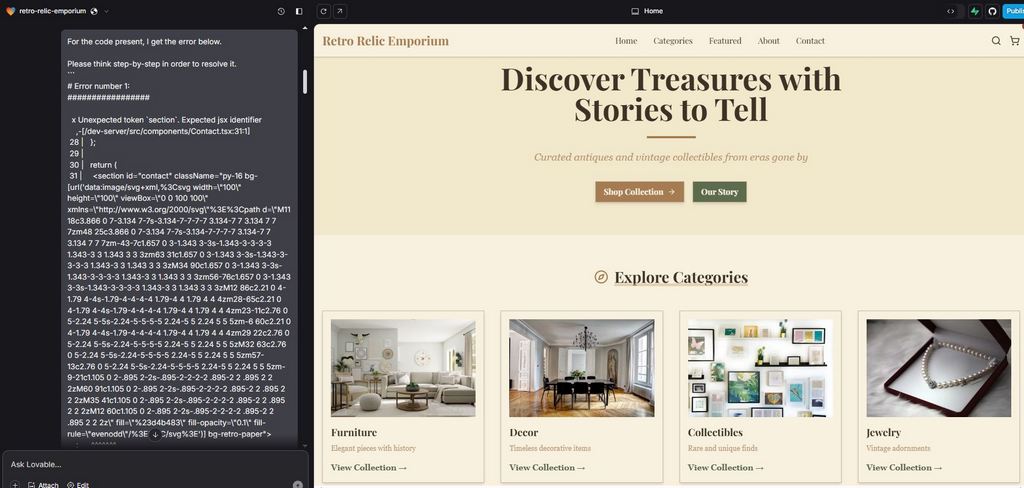Click the Explore Categories heading
The width and height of the screenshot is (1024, 488).
coord(680,278)
